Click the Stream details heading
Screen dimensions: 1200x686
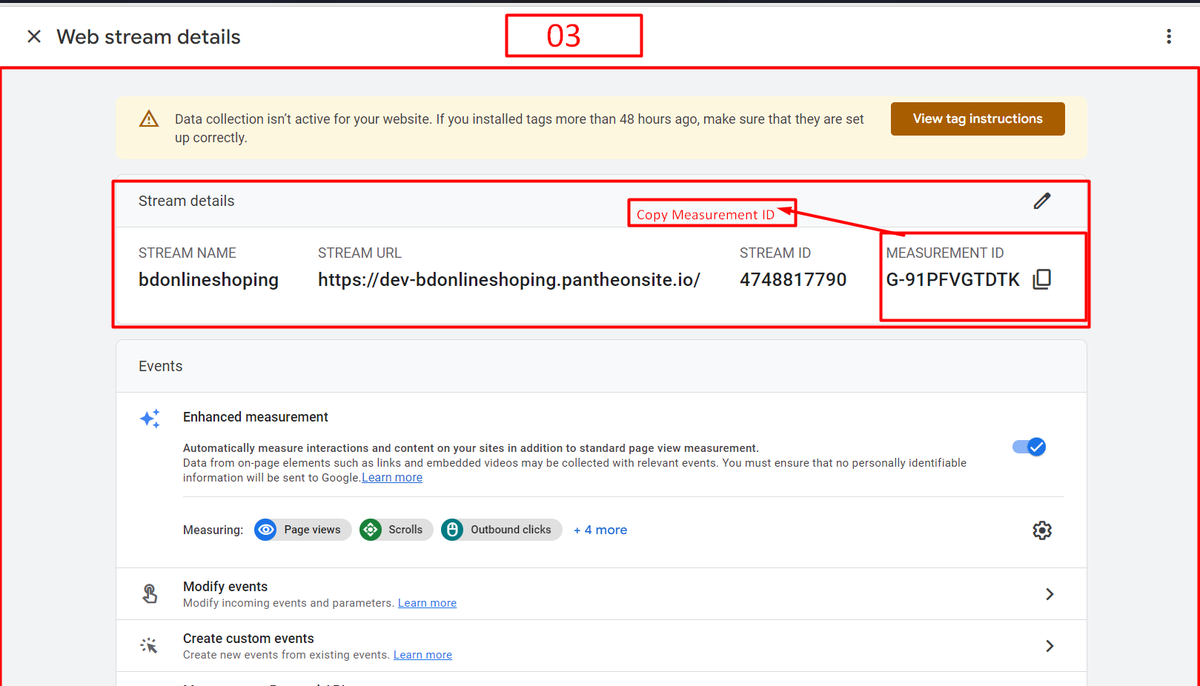point(186,201)
